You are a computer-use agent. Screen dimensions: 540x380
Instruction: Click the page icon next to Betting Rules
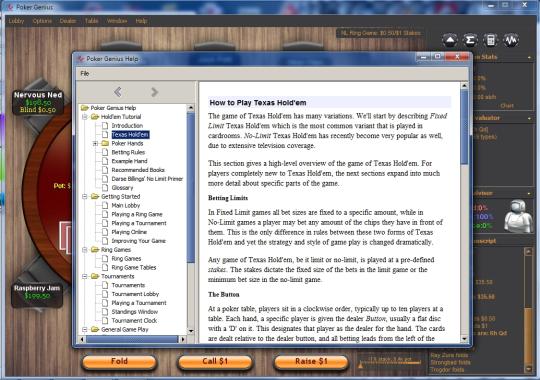click(x=105, y=152)
